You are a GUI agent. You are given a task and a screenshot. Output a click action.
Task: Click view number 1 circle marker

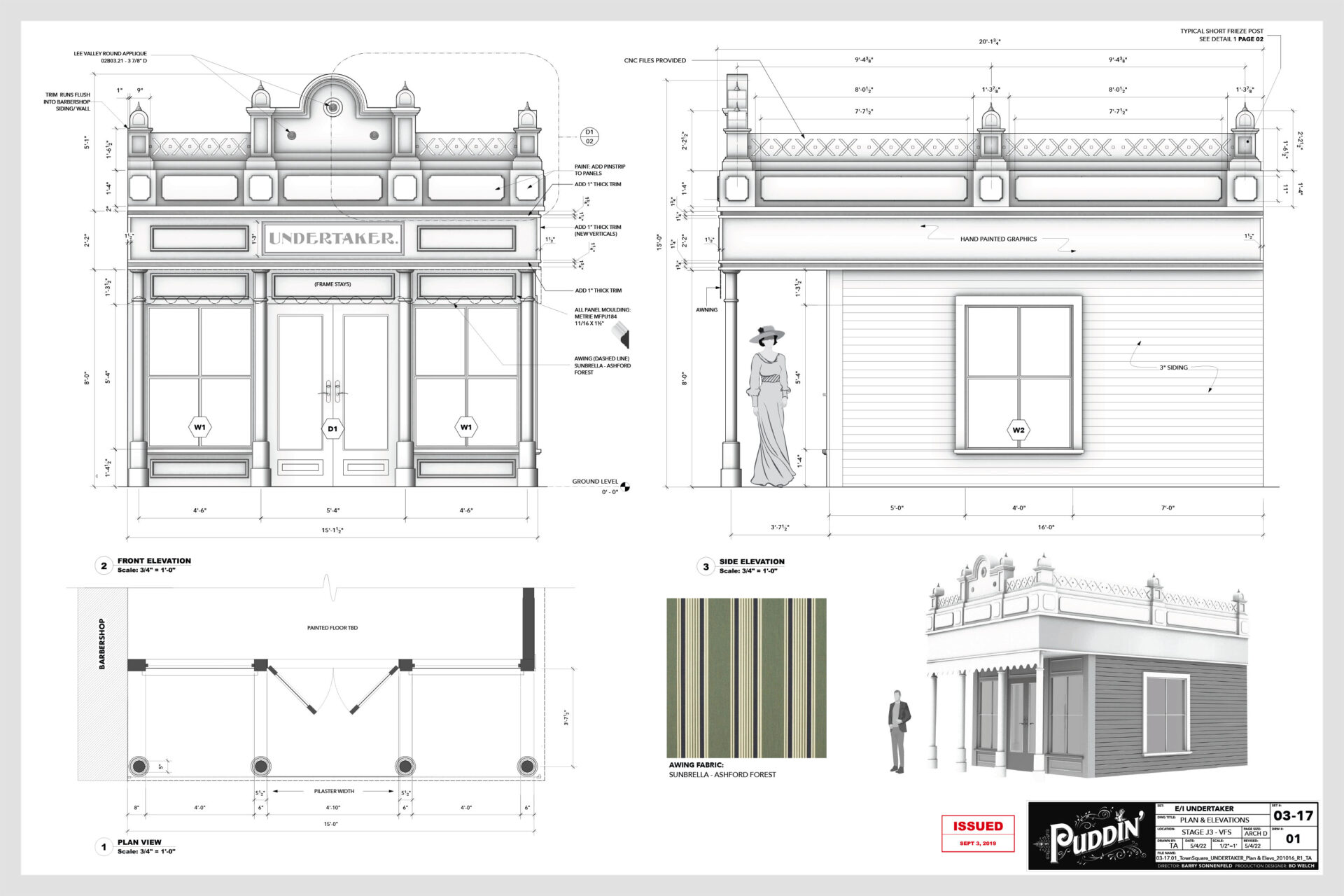104,847
